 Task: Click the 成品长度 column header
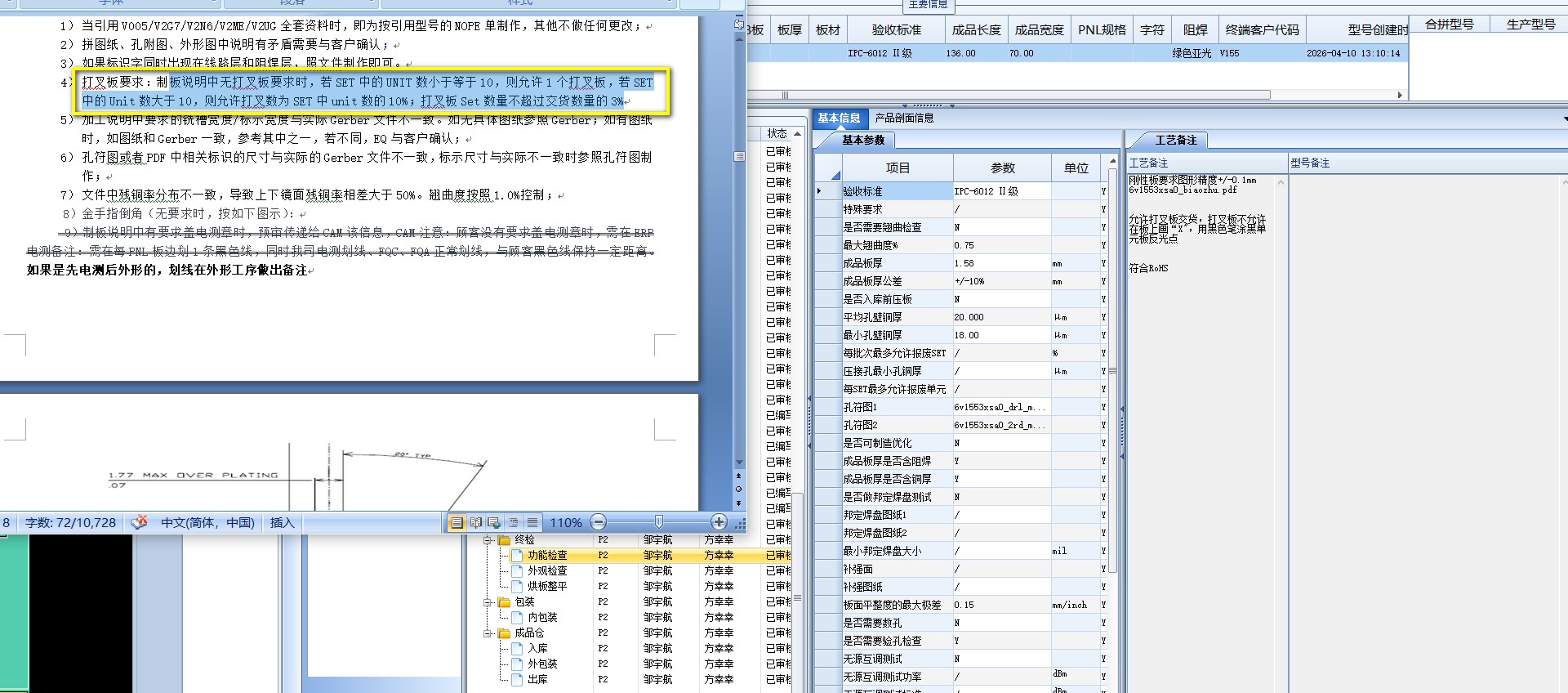[x=976, y=30]
